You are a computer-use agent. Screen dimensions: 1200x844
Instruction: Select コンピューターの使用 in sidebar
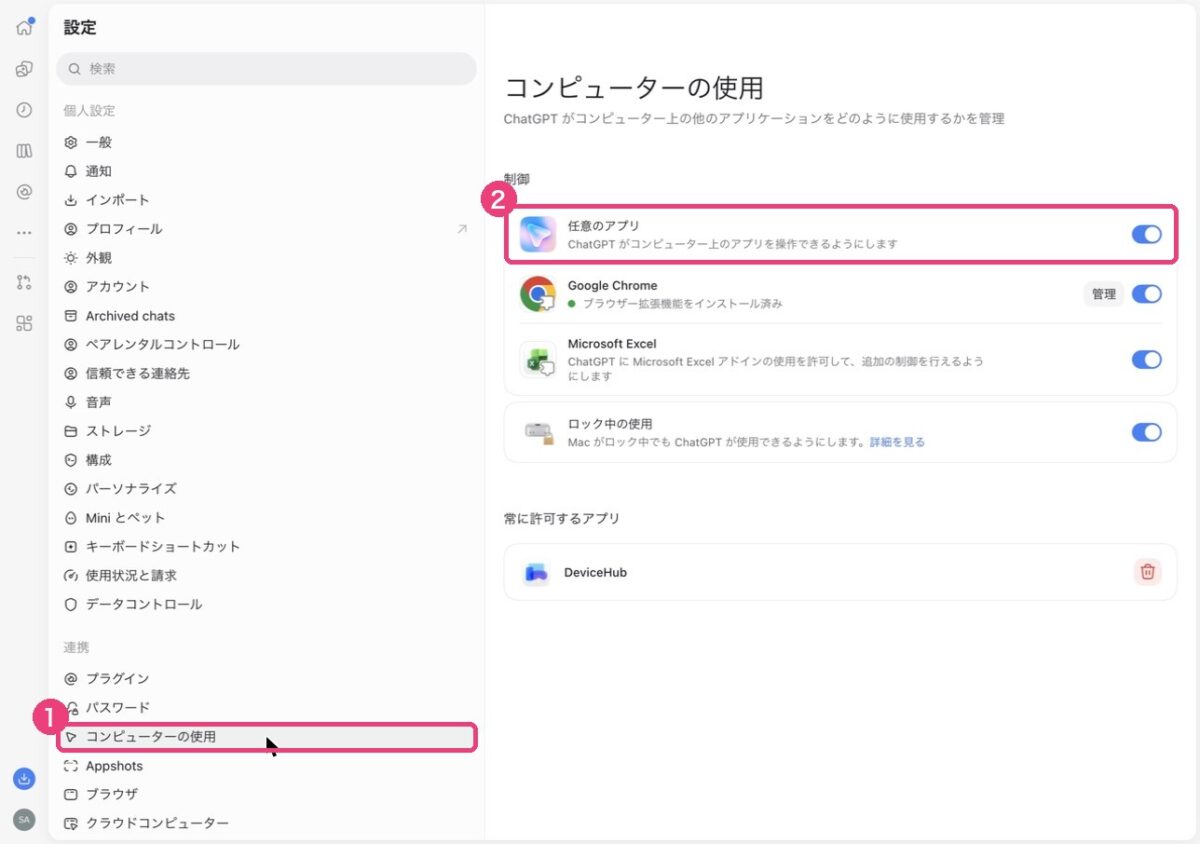(x=266, y=737)
